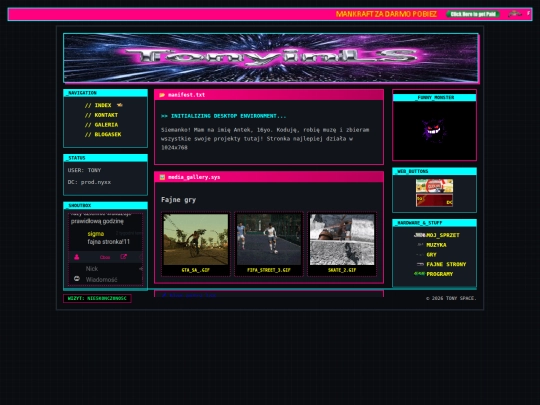Viewport: 540px width, 405px height.
Task: Focus the Wiadomość message field
Action: click(112, 279)
